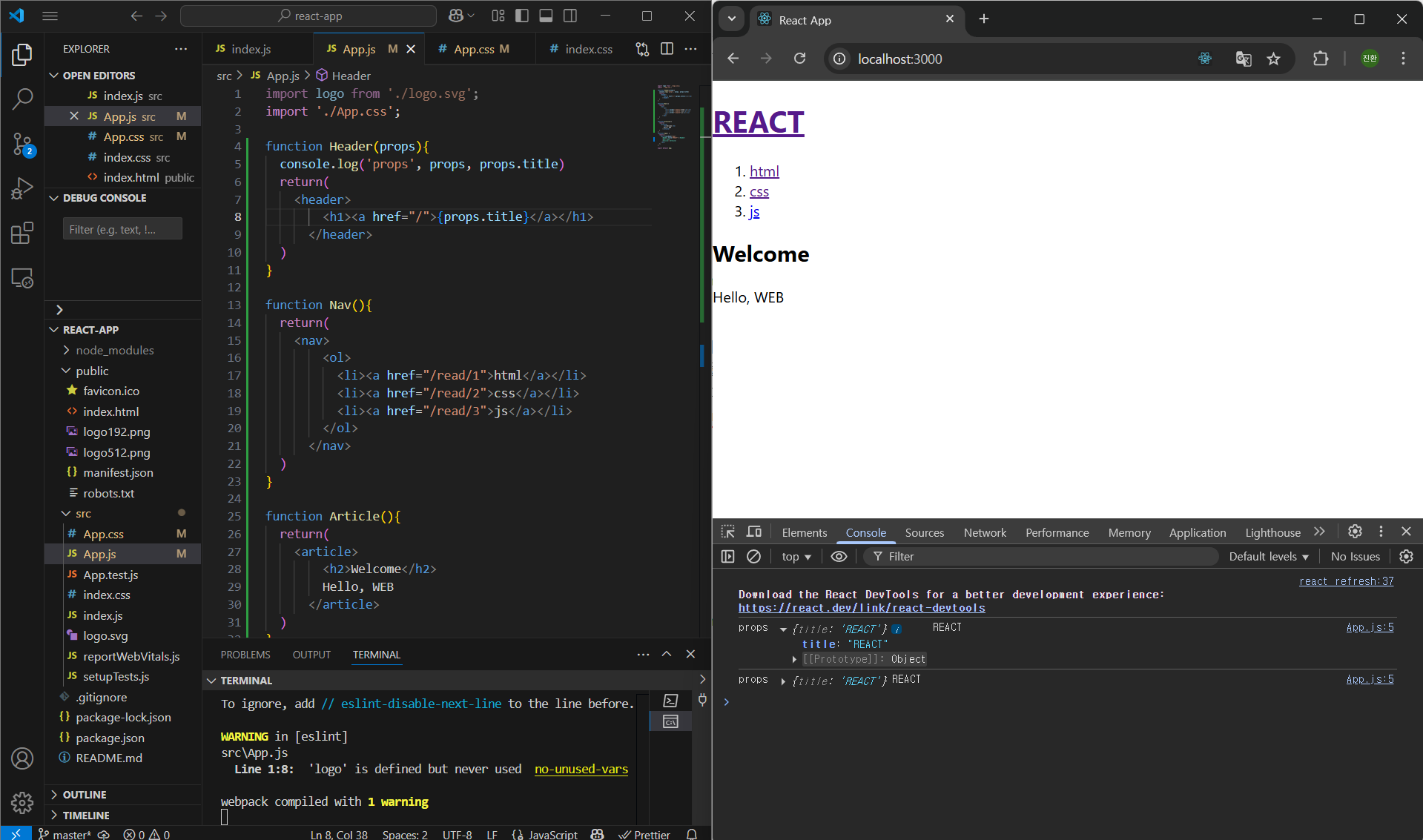Open the Source Control view
This screenshot has height=840, width=1423.
pyautogui.click(x=22, y=144)
